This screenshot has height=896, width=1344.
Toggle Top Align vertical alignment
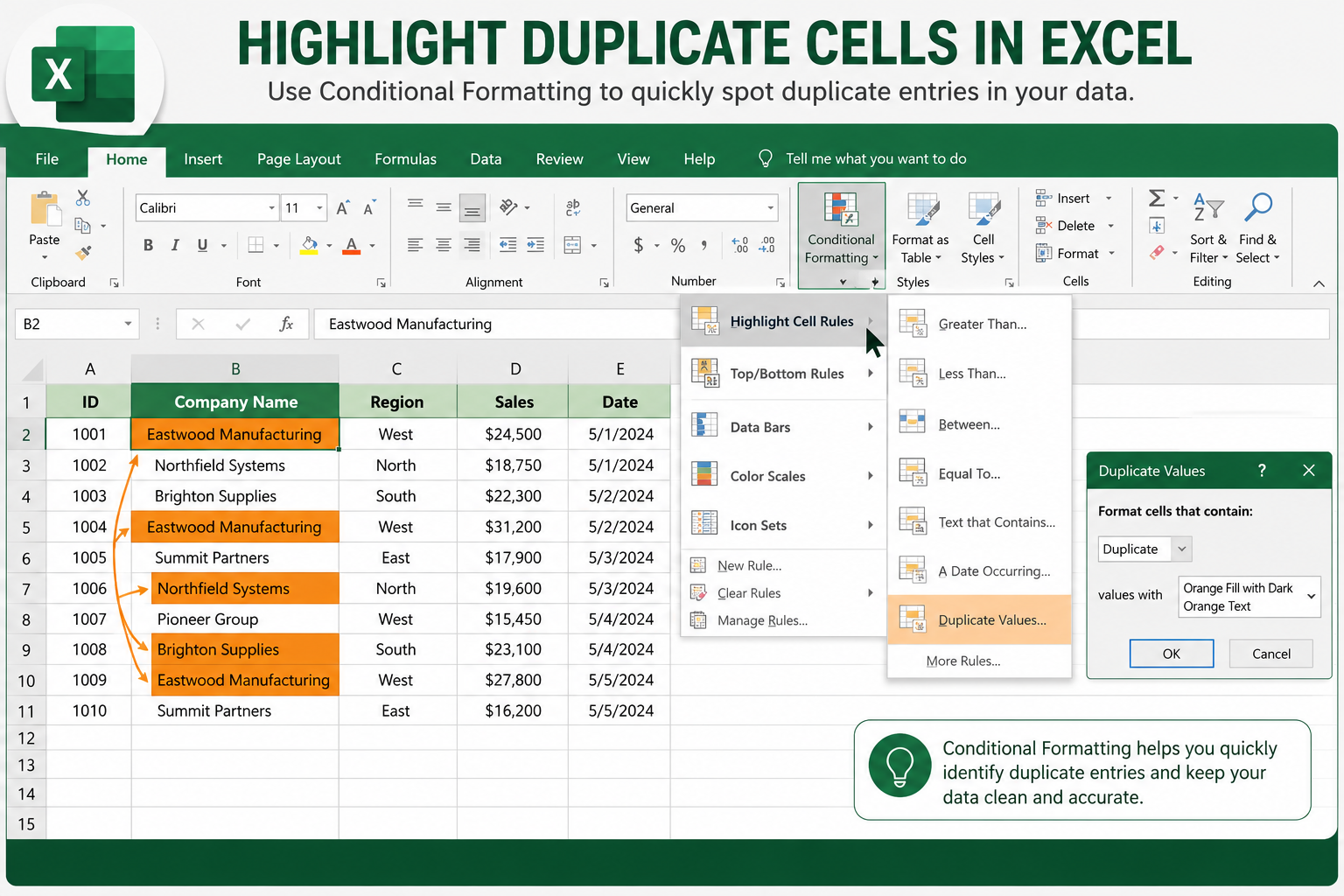tap(416, 204)
